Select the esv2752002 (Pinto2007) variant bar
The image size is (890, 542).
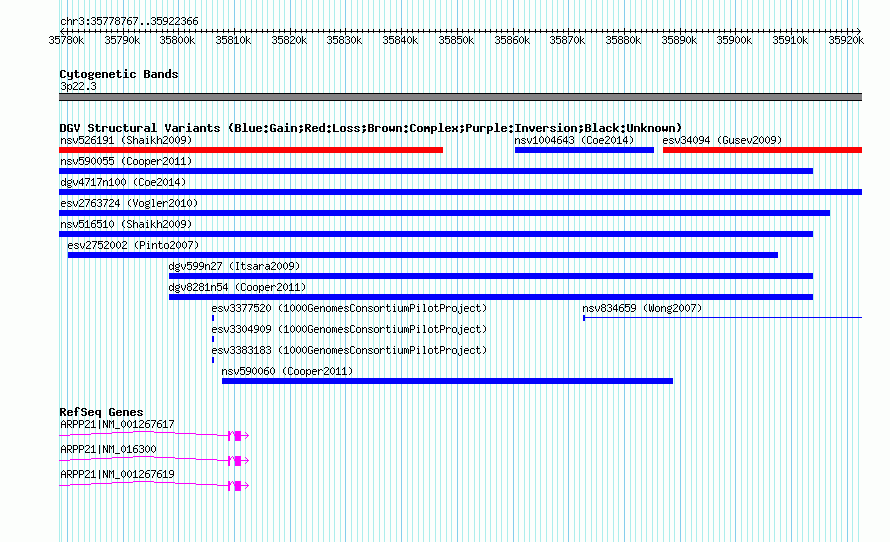pyautogui.click(x=422, y=255)
